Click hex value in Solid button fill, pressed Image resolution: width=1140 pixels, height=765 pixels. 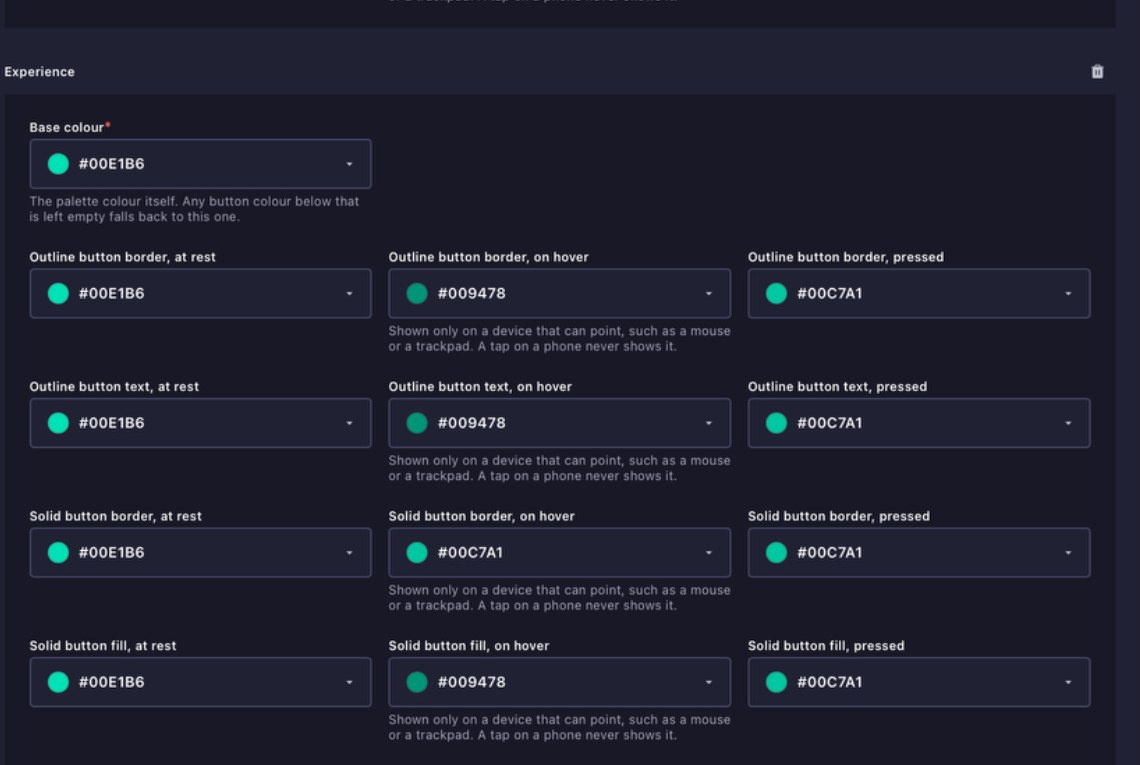(830, 681)
